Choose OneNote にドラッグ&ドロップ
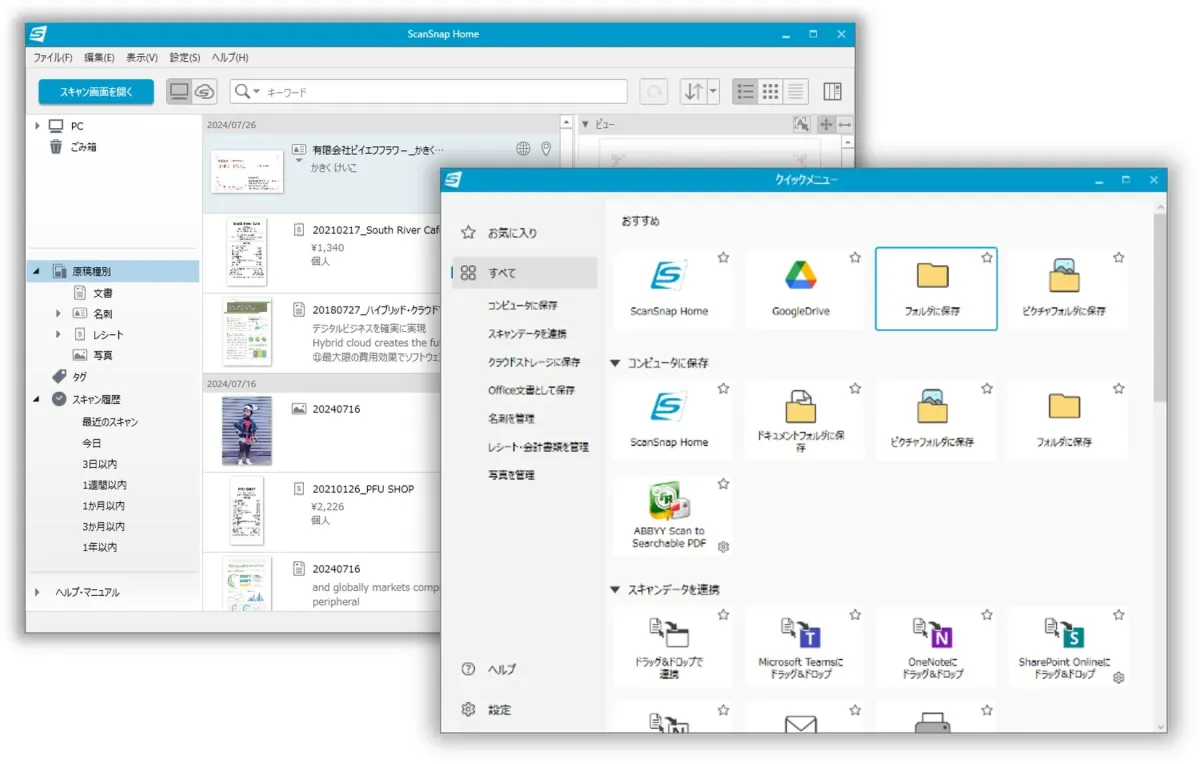This screenshot has width=1200, height=764. (x=936, y=646)
